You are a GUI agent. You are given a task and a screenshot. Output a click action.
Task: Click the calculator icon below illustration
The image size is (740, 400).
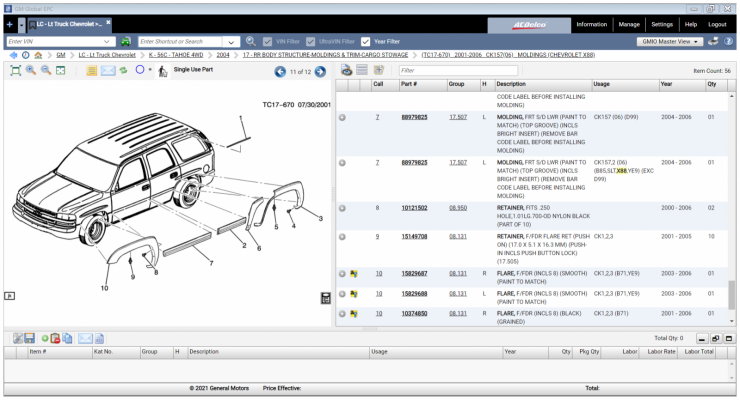(x=326, y=298)
